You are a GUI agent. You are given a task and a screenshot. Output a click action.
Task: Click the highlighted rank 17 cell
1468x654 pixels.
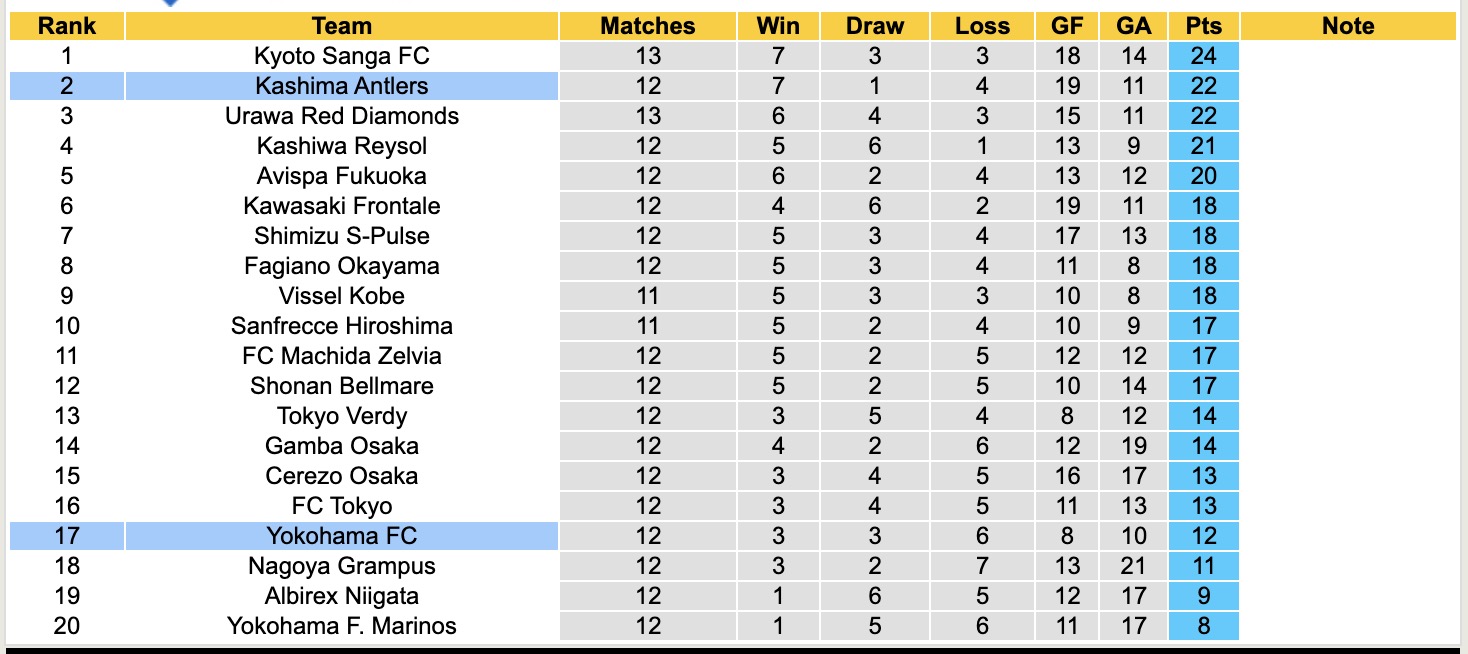(x=66, y=536)
